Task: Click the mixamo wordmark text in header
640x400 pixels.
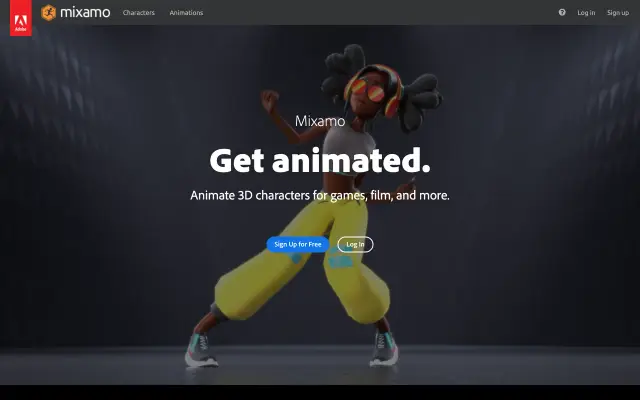Action: (x=85, y=12)
